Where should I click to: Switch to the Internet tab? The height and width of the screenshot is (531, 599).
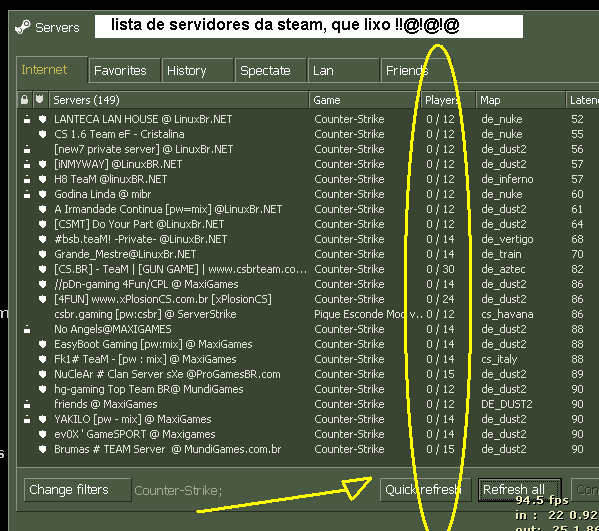point(52,70)
